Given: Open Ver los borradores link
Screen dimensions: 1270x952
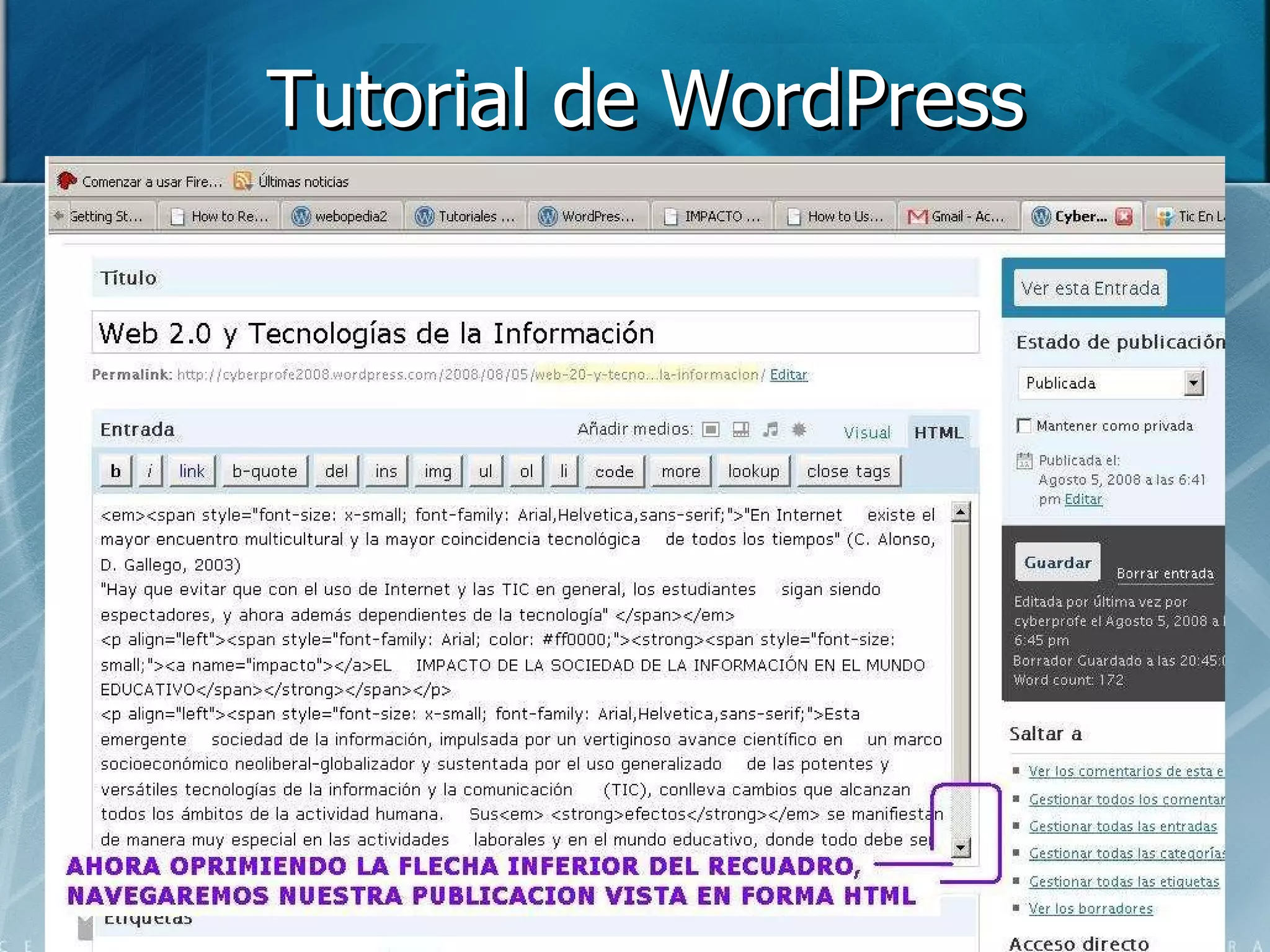Looking at the screenshot, I should coord(1091,909).
